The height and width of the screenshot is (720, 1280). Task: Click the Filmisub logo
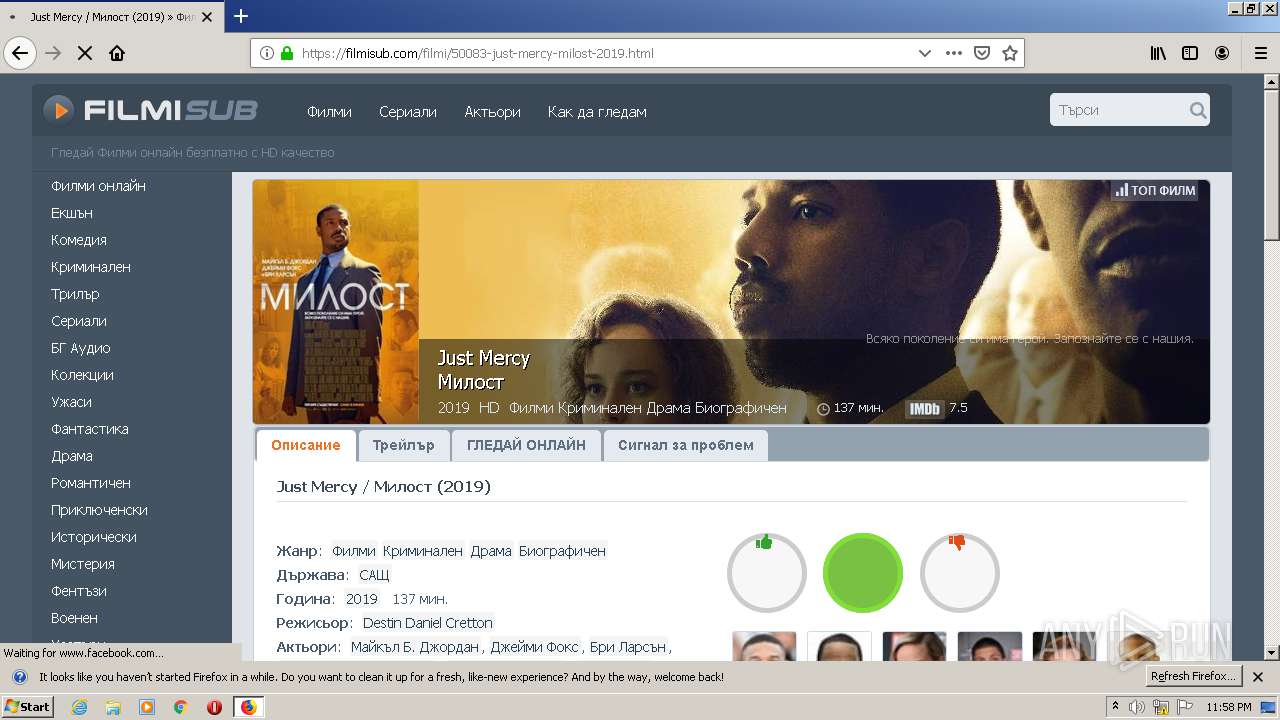pos(150,110)
